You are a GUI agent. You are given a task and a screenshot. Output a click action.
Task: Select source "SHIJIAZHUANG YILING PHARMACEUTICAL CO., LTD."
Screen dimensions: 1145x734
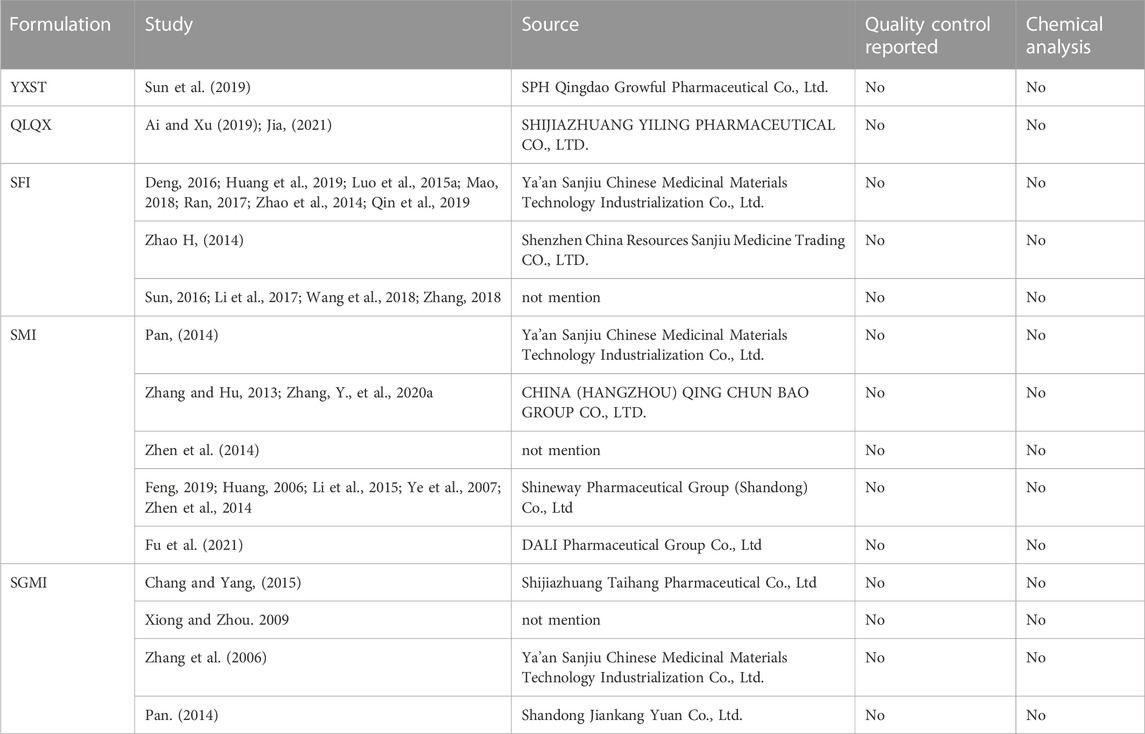[678, 135]
